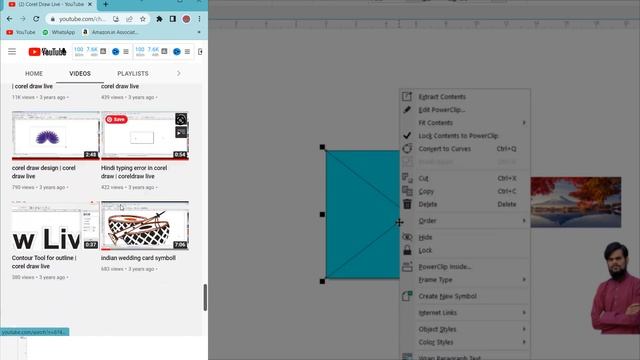Open the WhatsApp bookmark
The image size is (640, 360).
coord(59,32)
